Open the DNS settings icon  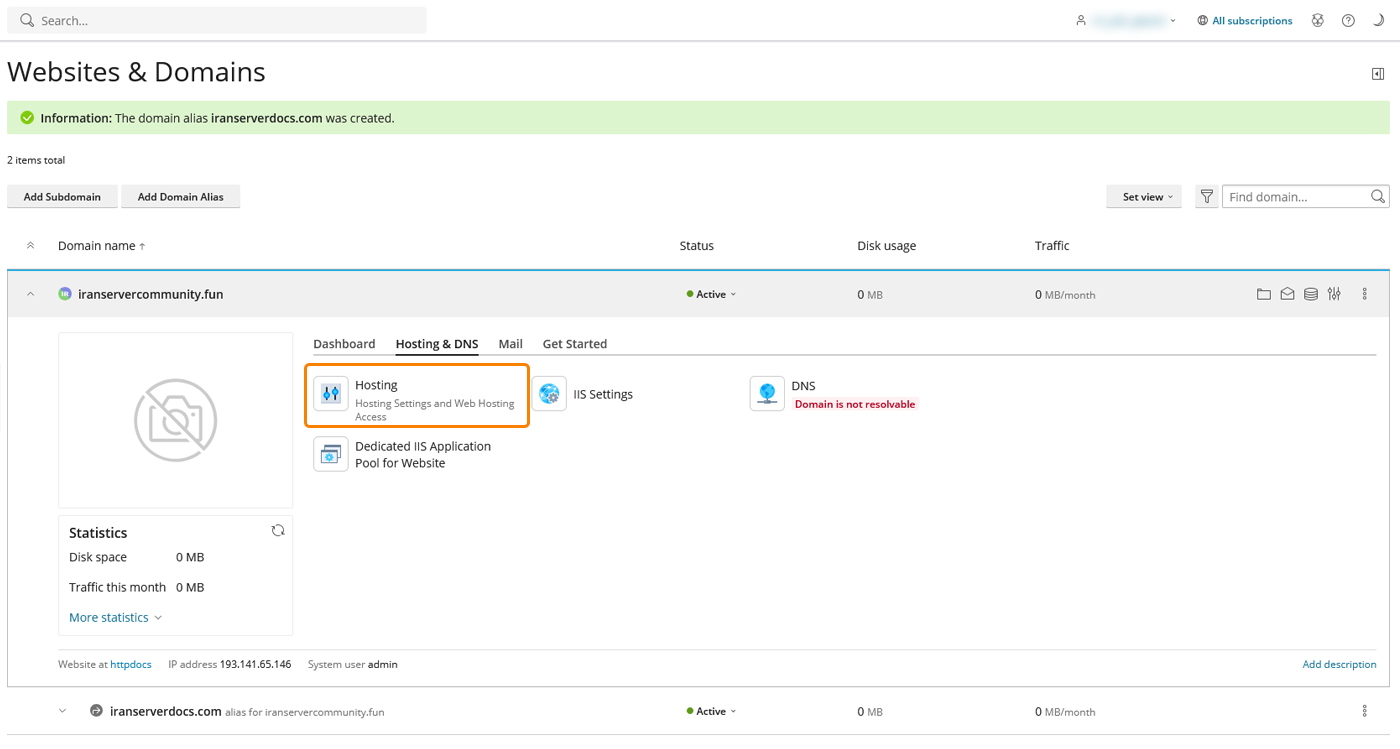tap(767, 394)
